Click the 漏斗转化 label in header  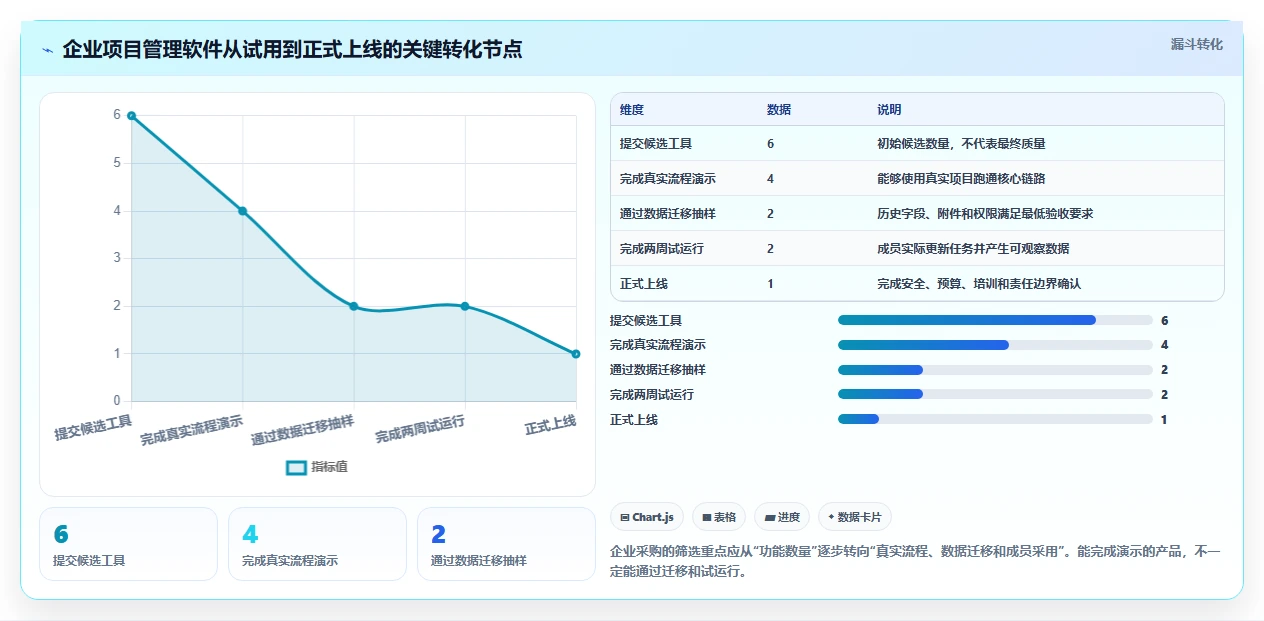1196,44
